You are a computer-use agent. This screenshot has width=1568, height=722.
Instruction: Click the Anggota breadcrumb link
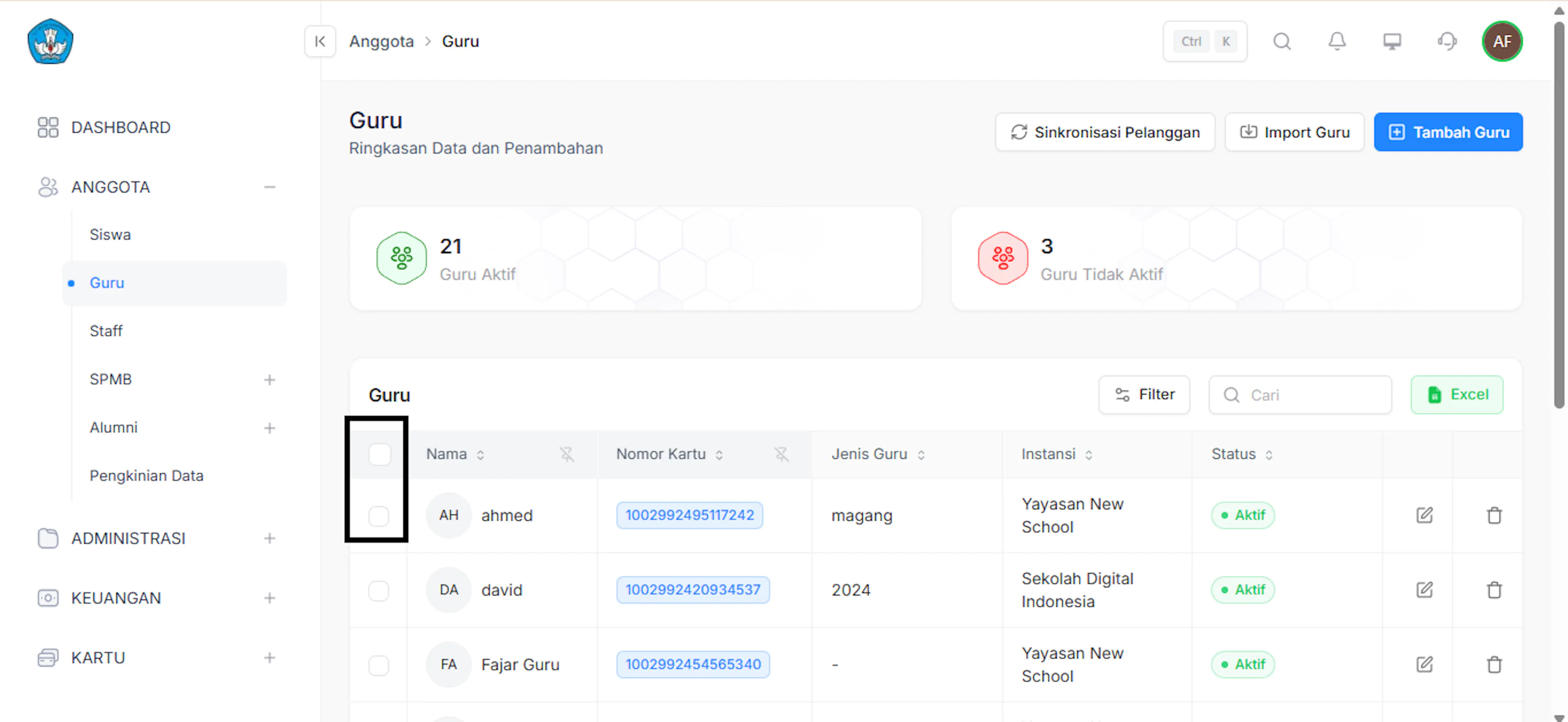click(381, 41)
